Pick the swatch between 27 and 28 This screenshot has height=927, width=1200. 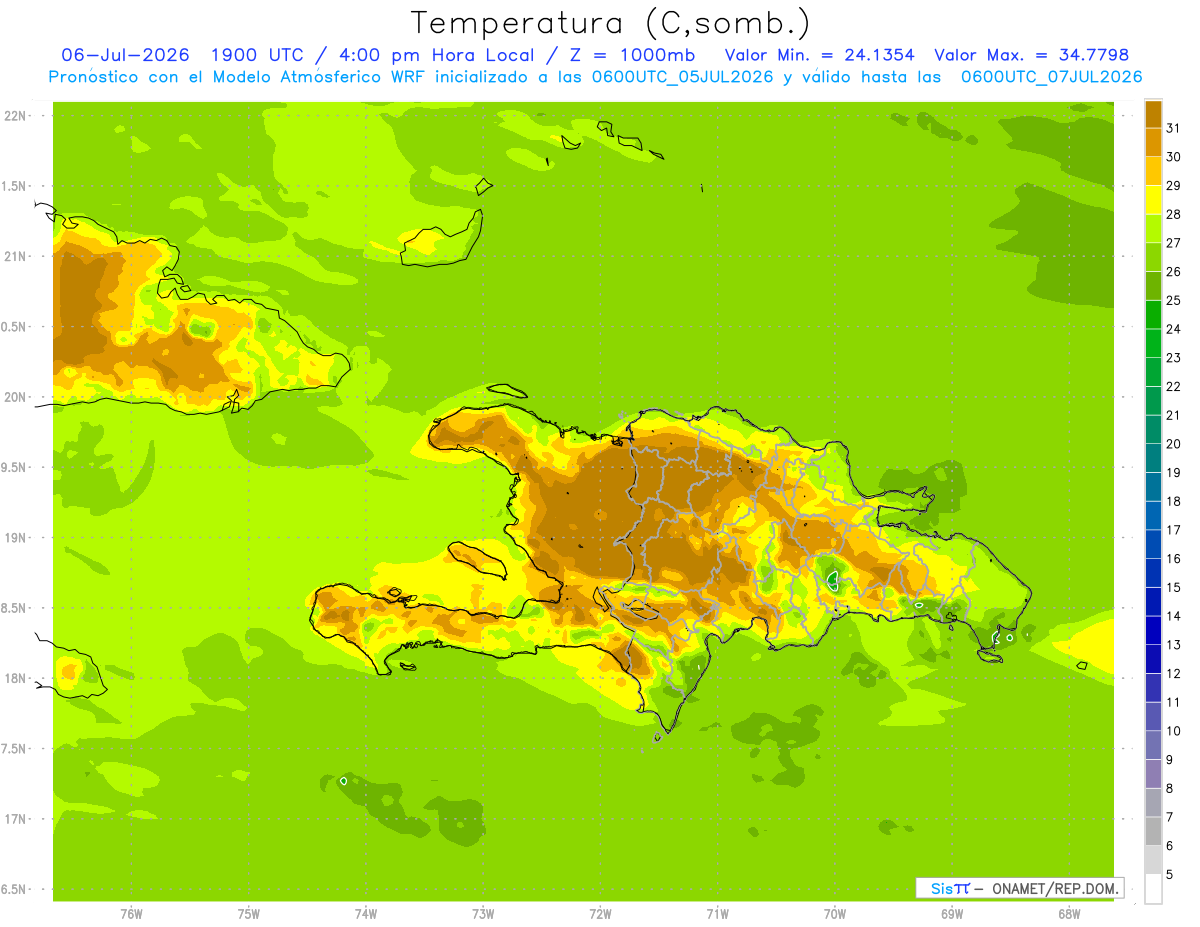tap(1153, 228)
